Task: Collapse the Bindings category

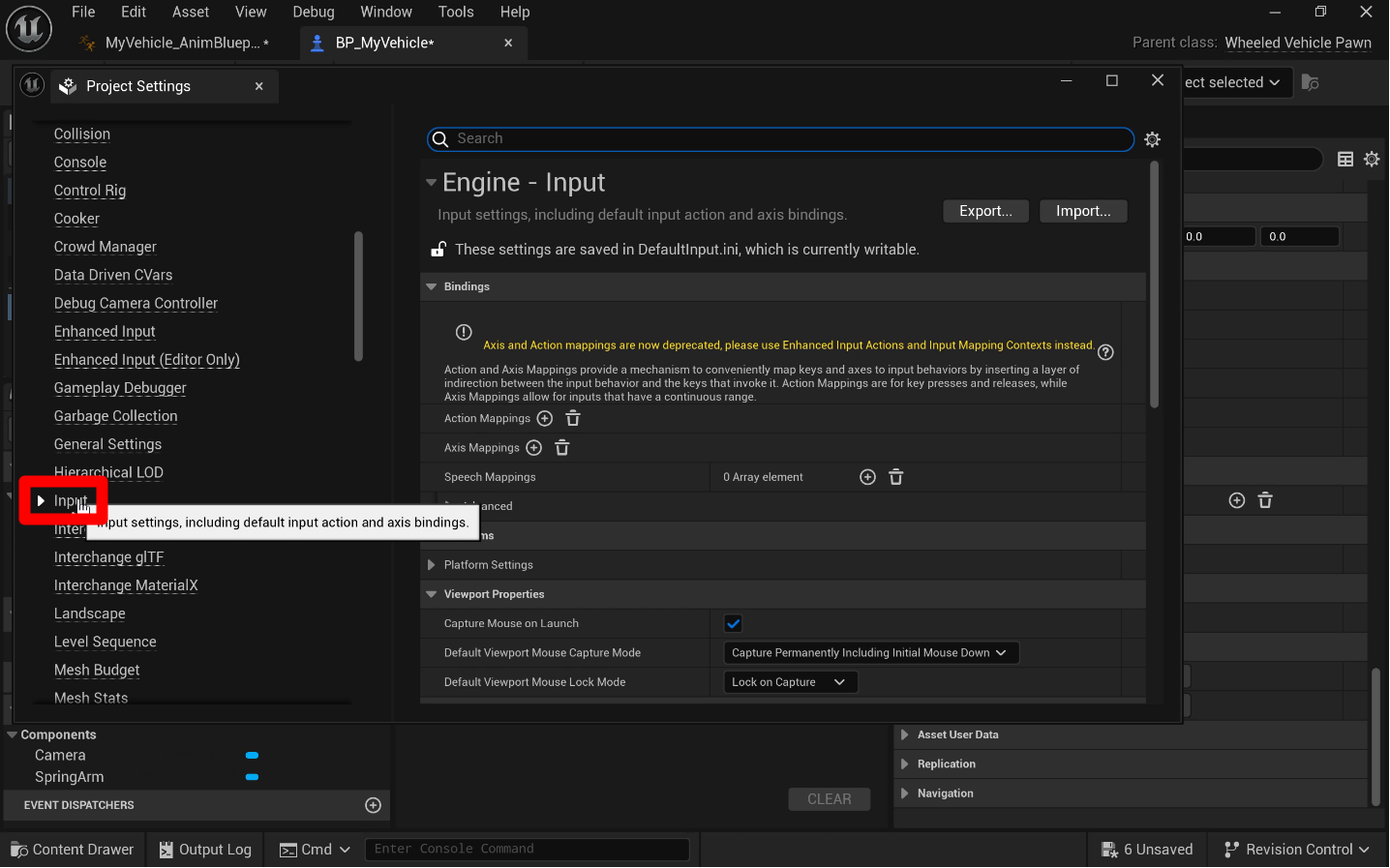Action: 432,286
